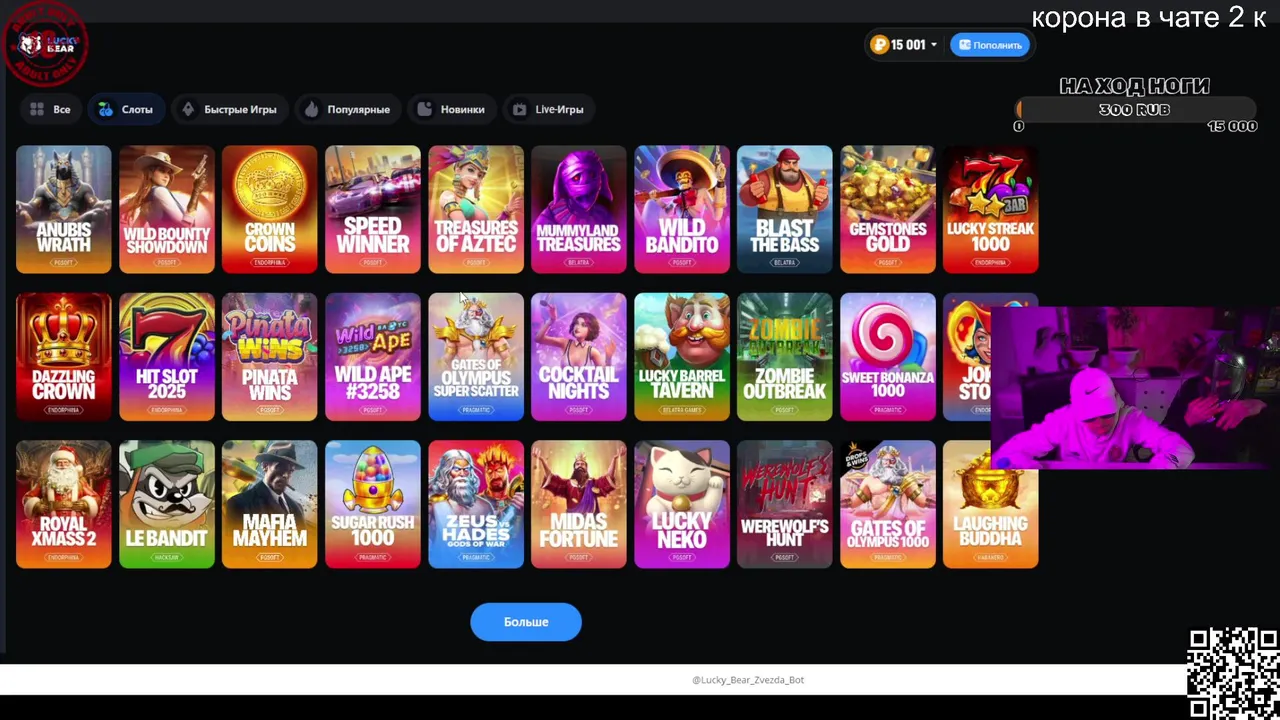Play the Crown Coins slot
Viewport: 1280px width, 720px height.
270,209
